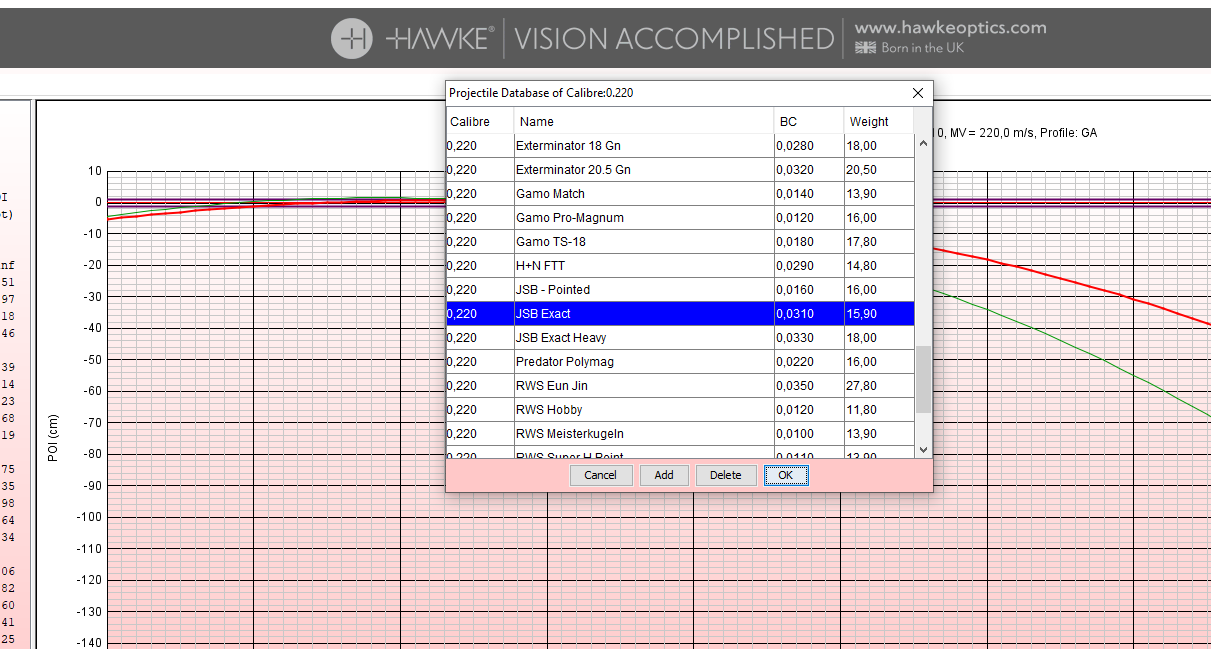
Task: Click the Add button
Action: pos(664,475)
